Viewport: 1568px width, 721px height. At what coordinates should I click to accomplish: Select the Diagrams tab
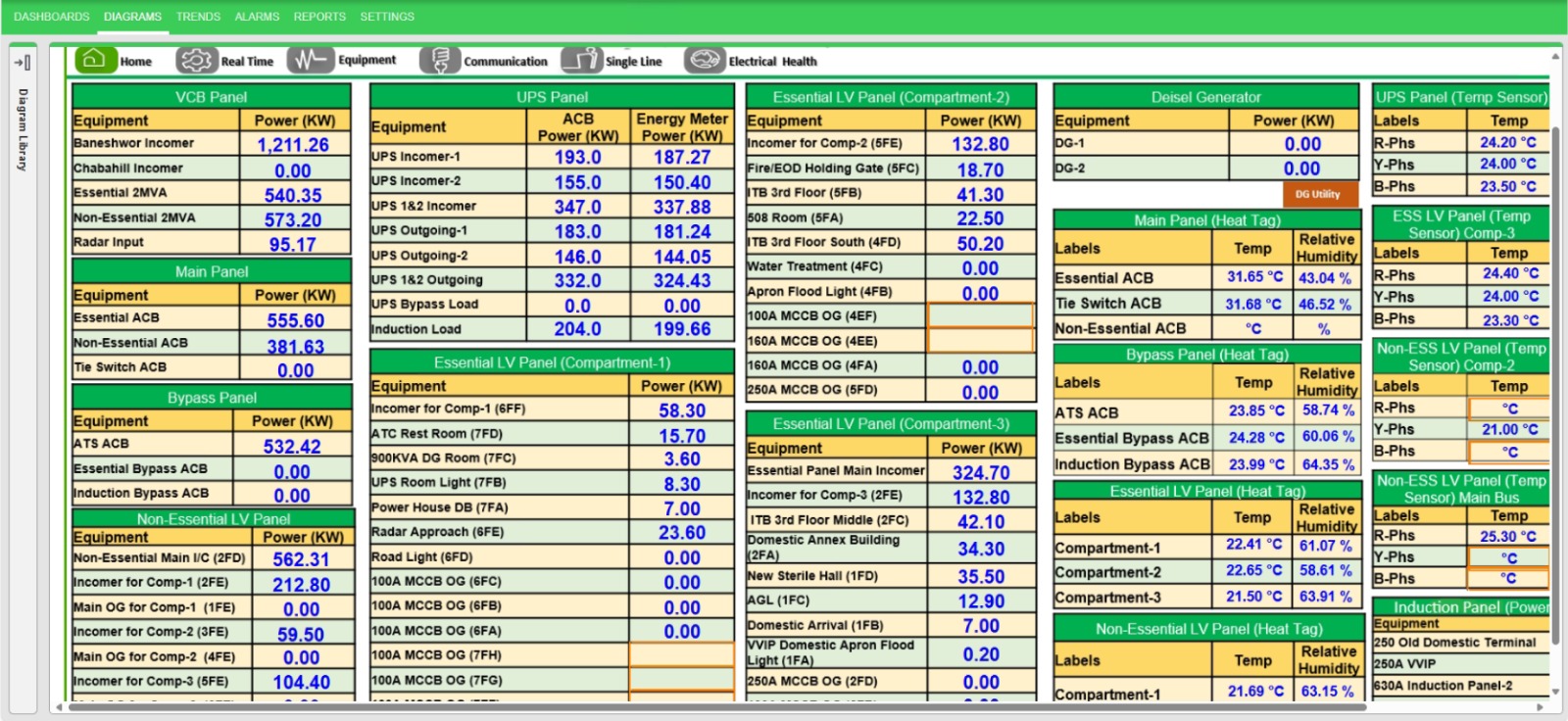point(132,17)
